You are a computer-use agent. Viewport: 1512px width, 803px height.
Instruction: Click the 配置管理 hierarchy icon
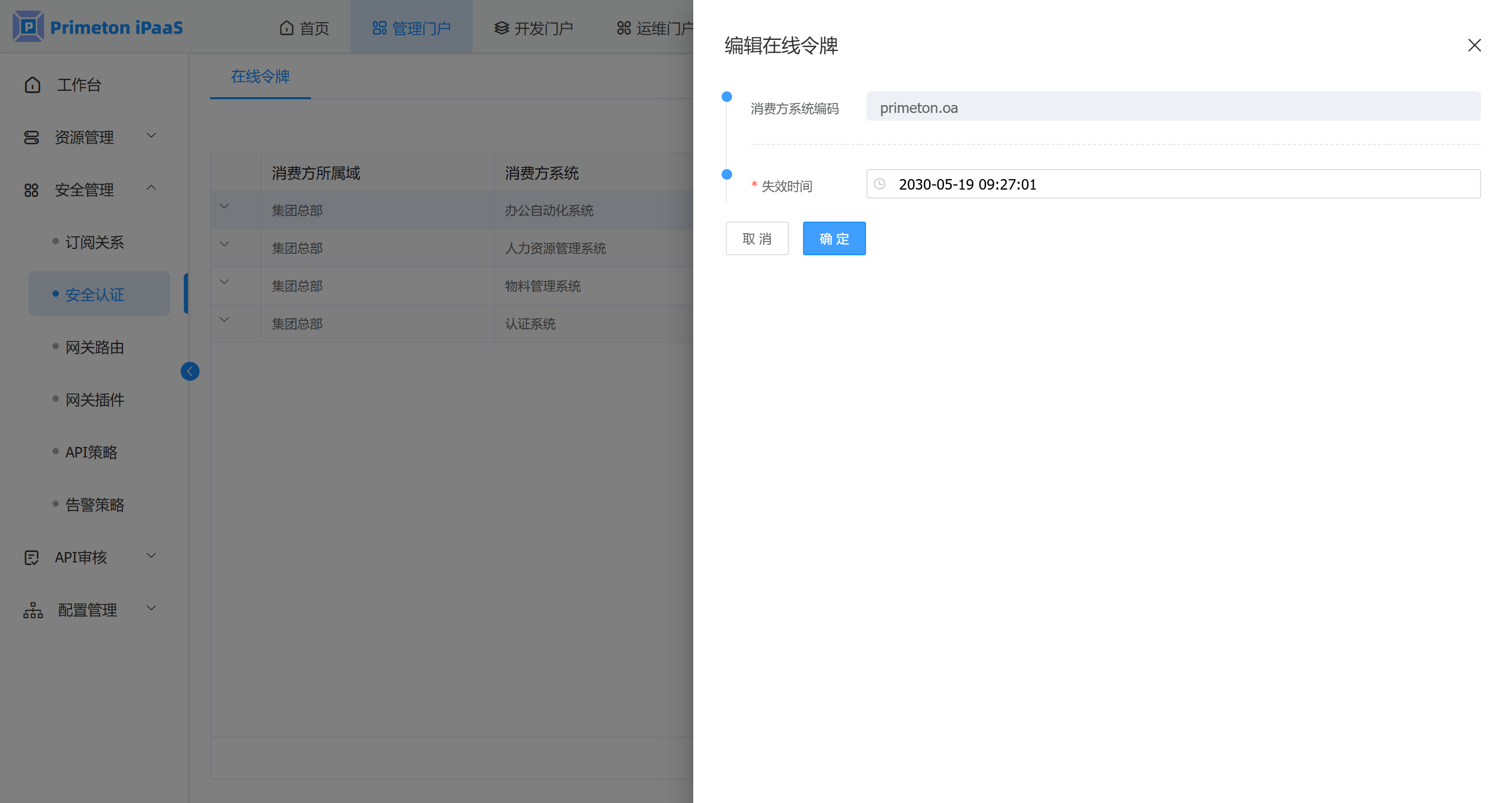click(33, 610)
